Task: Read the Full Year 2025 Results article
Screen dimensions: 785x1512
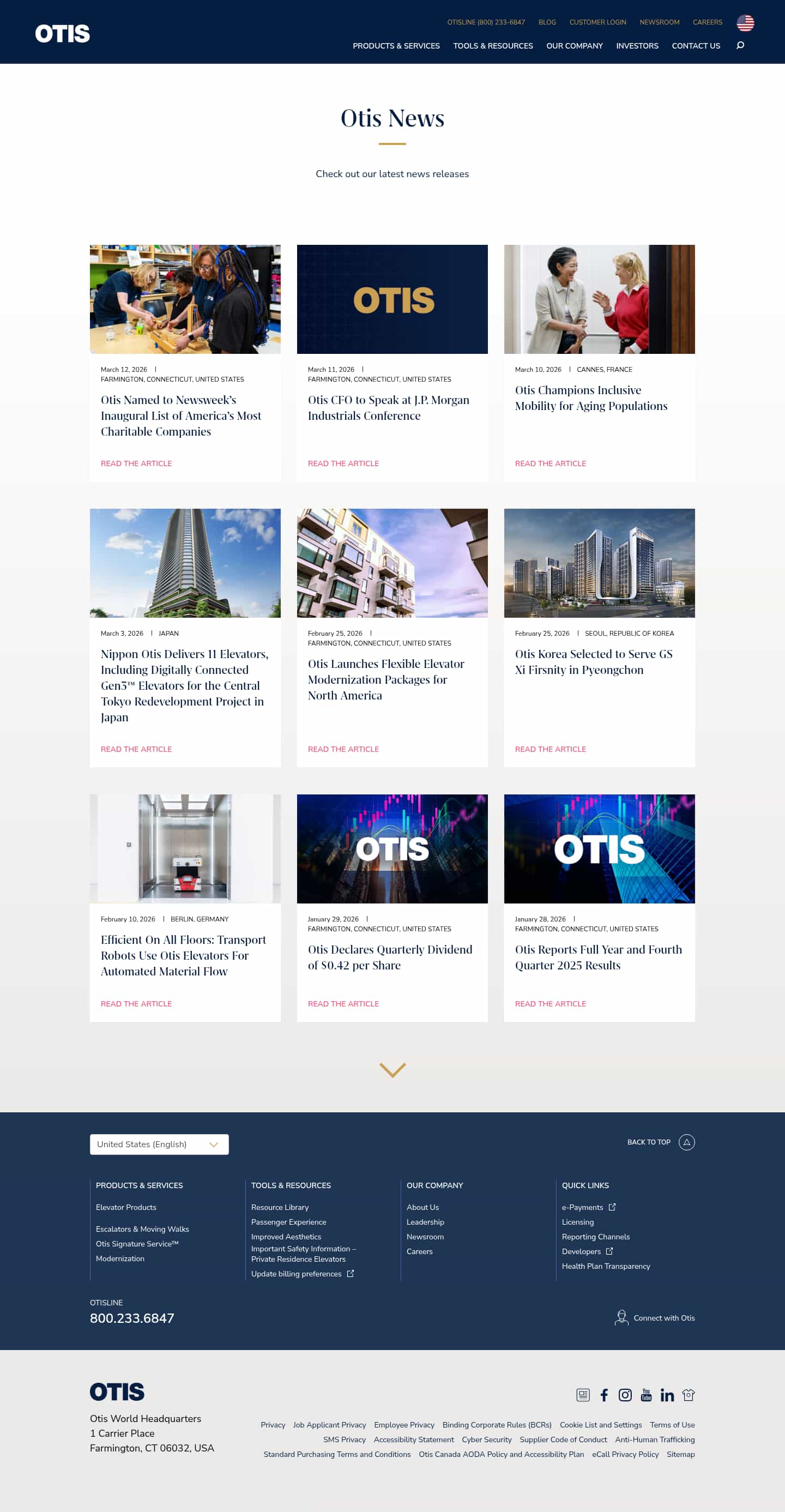Action: point(551,1004)
